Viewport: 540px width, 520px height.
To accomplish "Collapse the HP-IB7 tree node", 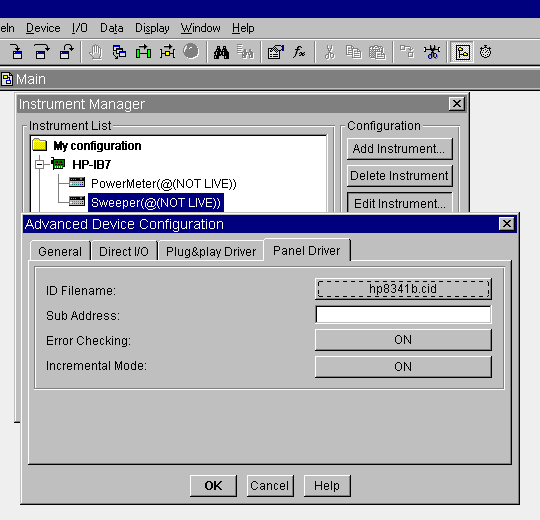I will pos(40,164).
